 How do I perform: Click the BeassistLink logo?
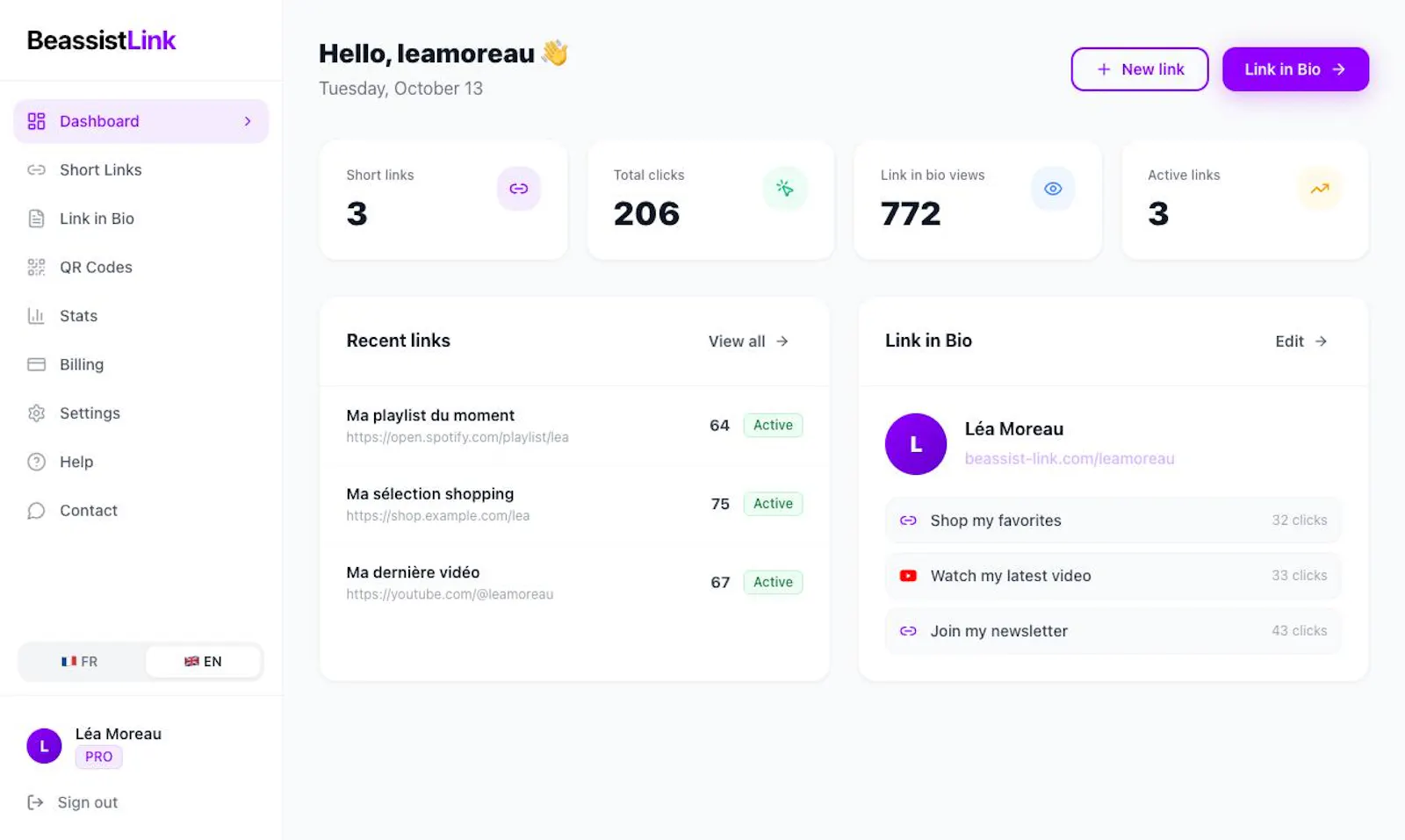101,40
